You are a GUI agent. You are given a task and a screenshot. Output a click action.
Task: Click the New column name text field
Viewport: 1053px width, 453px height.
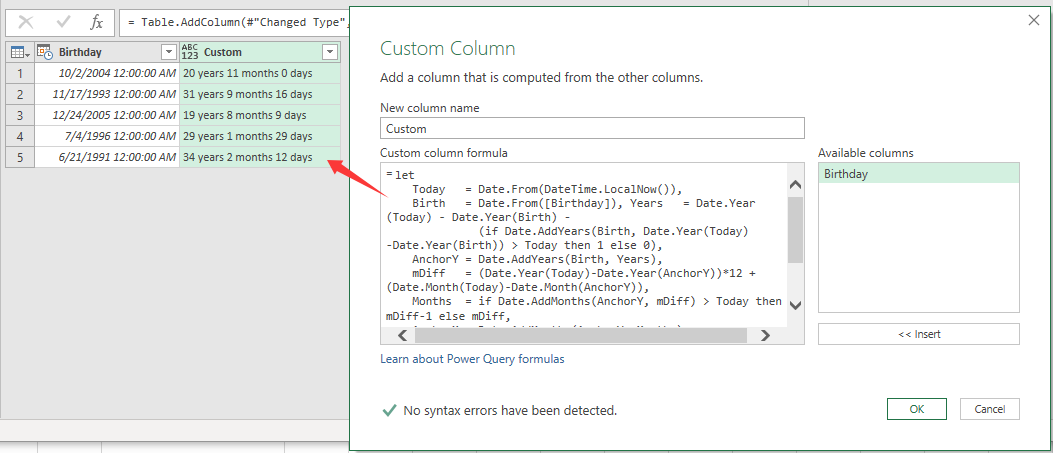592,128
